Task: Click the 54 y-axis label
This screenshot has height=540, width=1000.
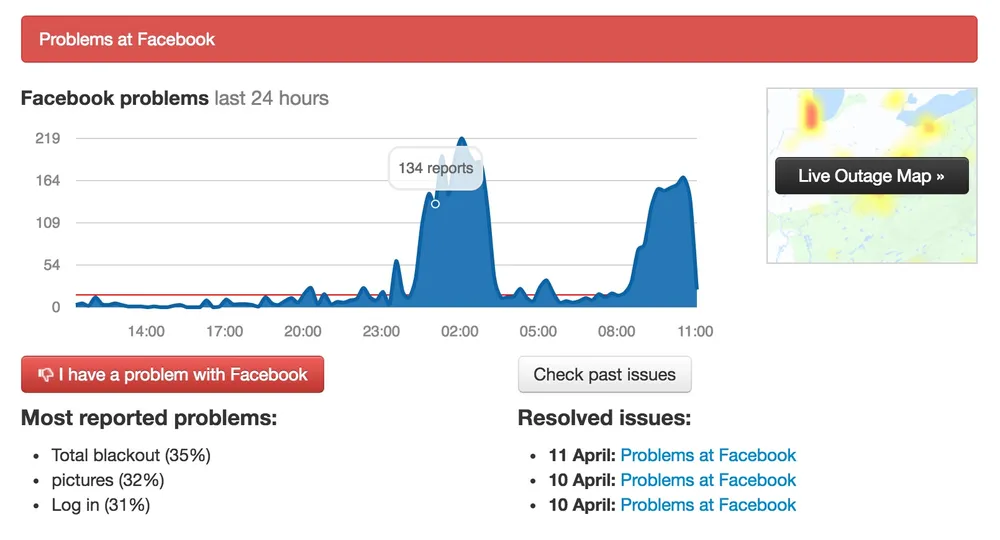Action: tap(52, 265)
